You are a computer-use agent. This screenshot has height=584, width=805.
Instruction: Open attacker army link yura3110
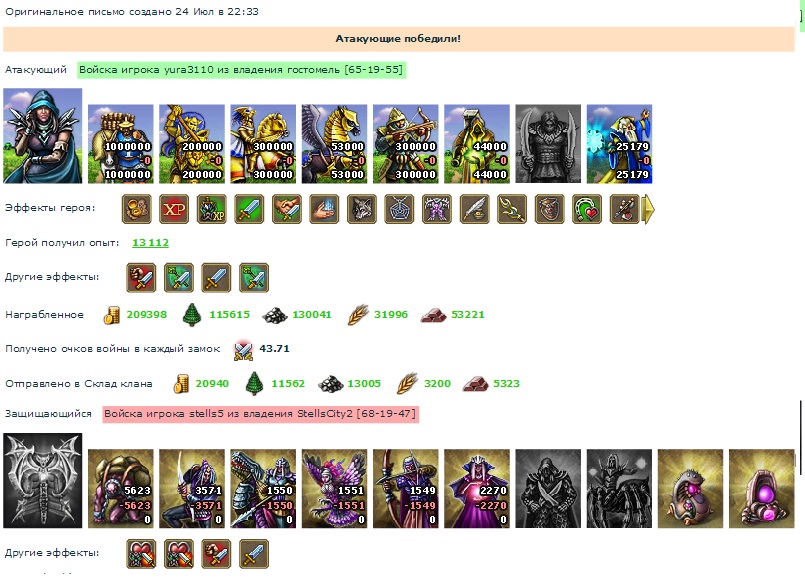[x=241, y=70]
